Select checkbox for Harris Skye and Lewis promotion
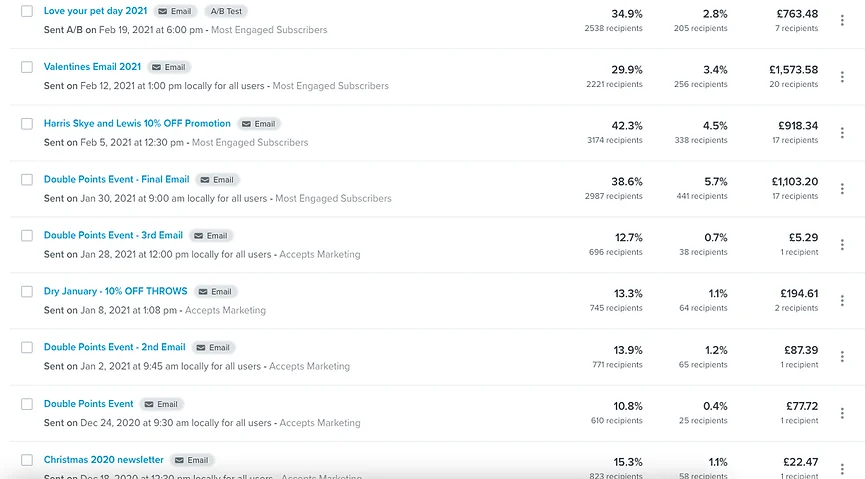The height and width of the screenshot is (479, 865). tap(27, 124)
